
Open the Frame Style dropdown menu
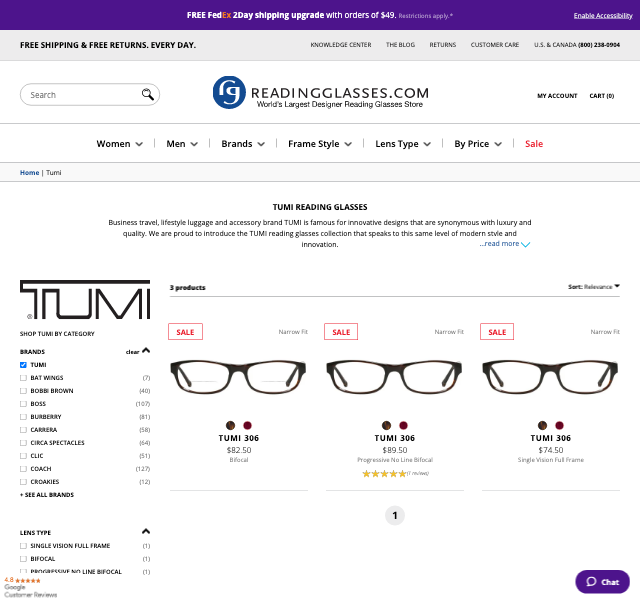tap(320, 144)
